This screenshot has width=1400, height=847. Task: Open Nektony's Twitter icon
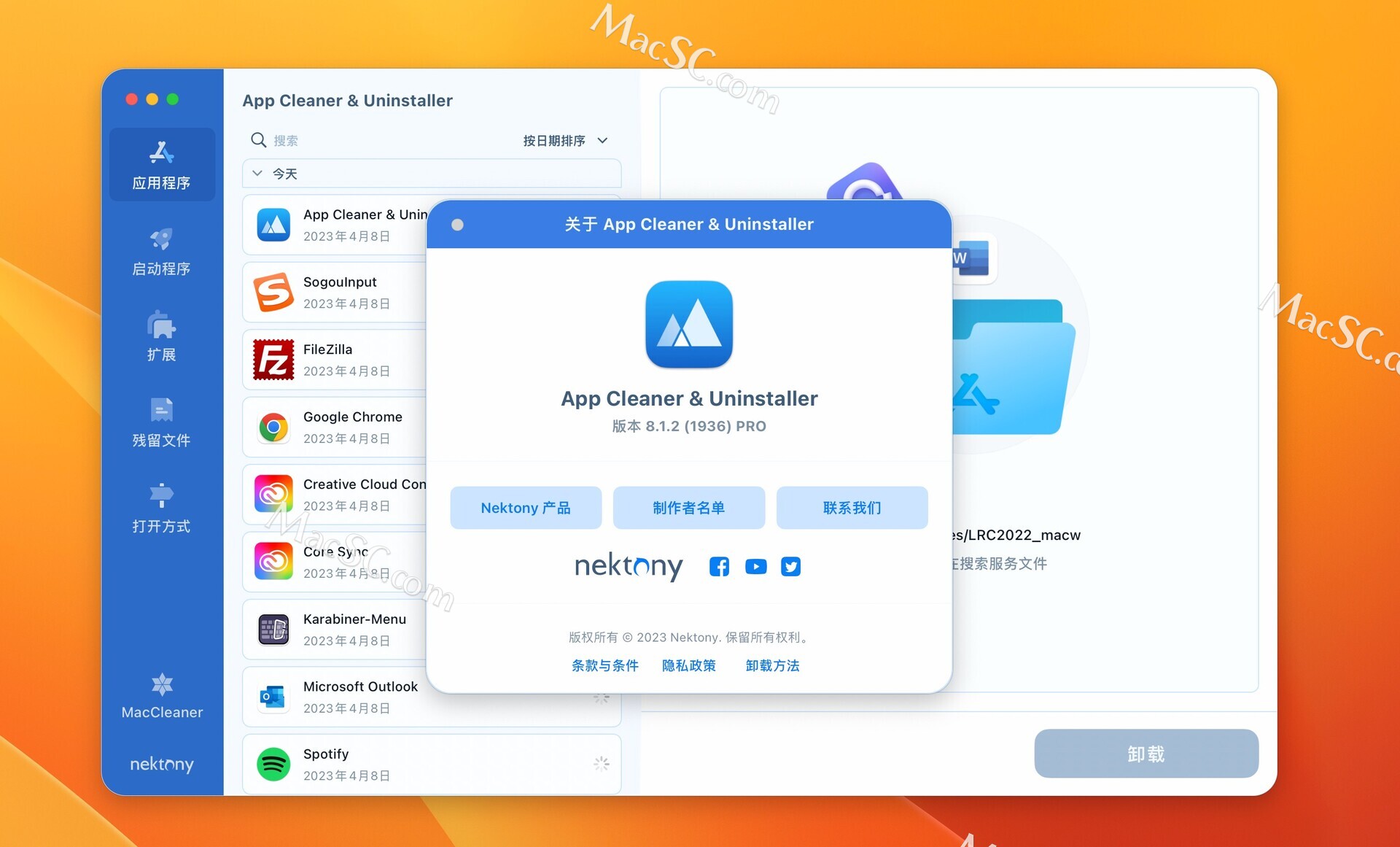(790, 567)
